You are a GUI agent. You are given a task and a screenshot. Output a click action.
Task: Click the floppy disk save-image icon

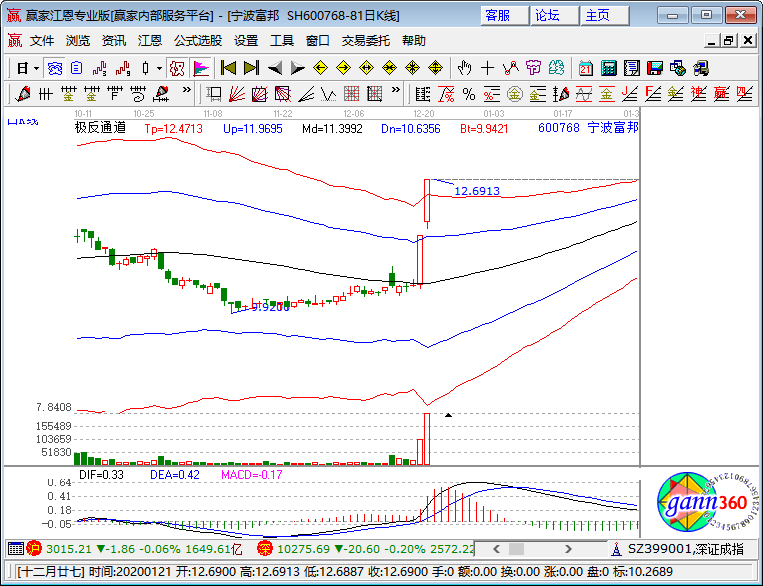(x=654, y=68)
